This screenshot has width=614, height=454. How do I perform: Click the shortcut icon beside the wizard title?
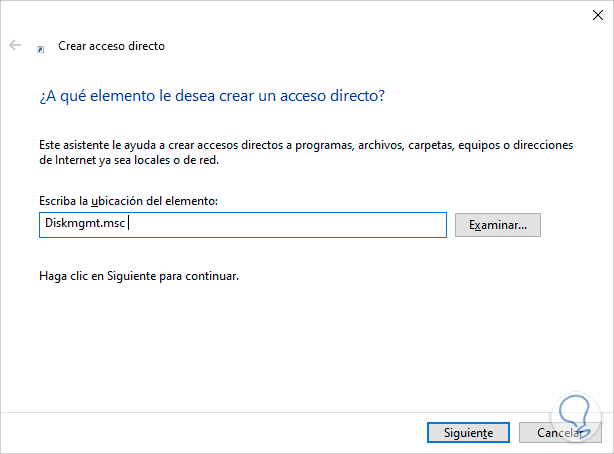click(40, 47)
